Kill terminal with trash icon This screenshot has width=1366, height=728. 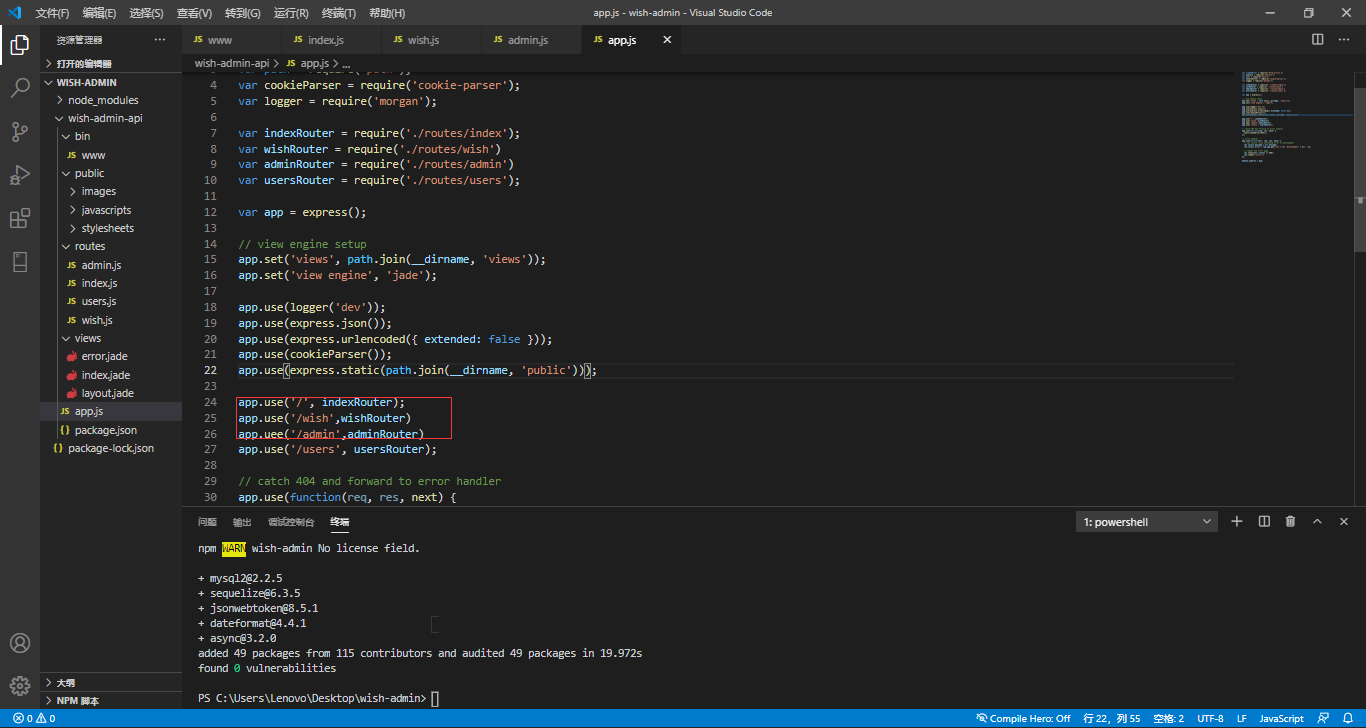click(1290, 521)
